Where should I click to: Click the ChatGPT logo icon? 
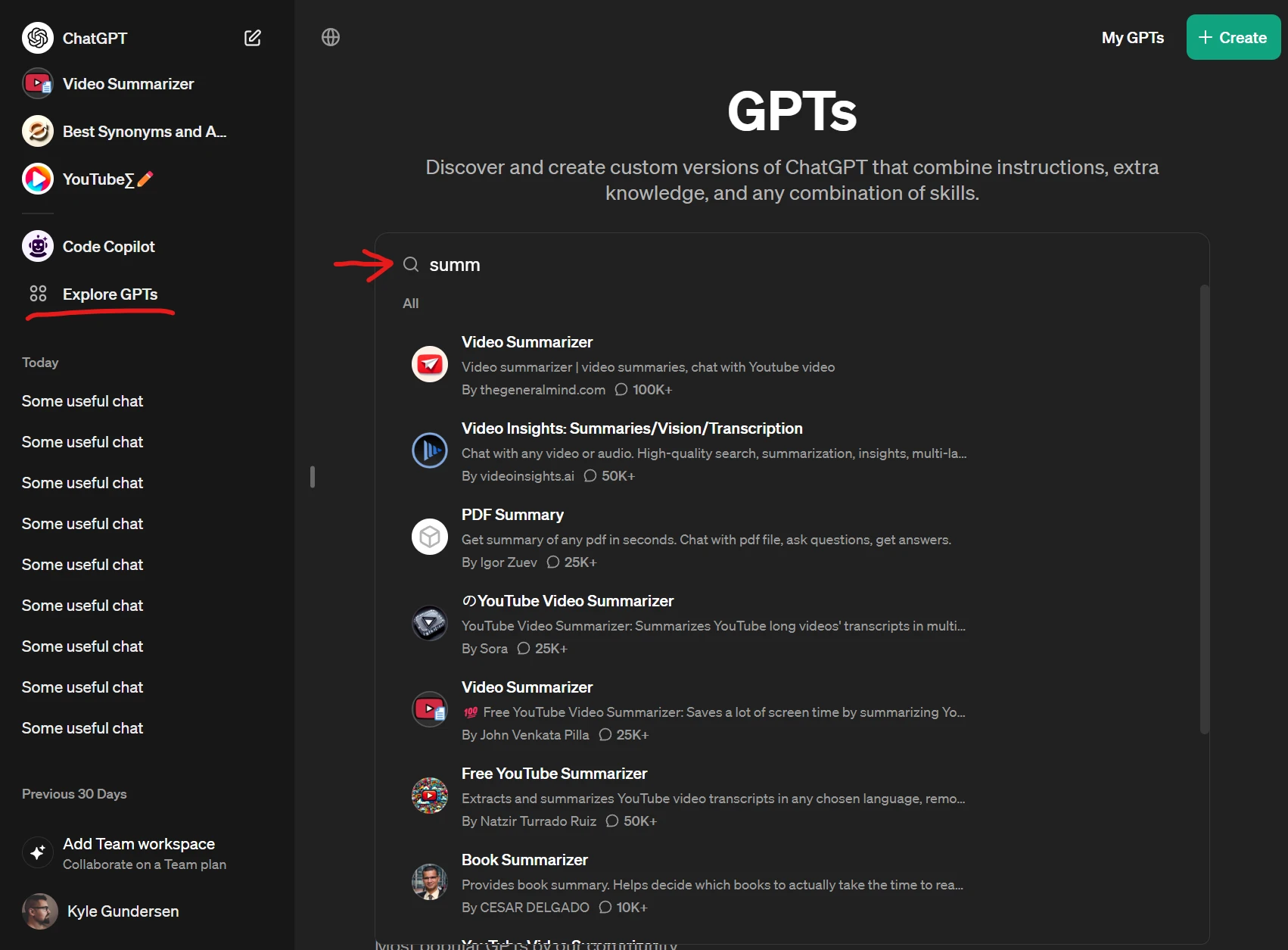(x=38, y=38)
